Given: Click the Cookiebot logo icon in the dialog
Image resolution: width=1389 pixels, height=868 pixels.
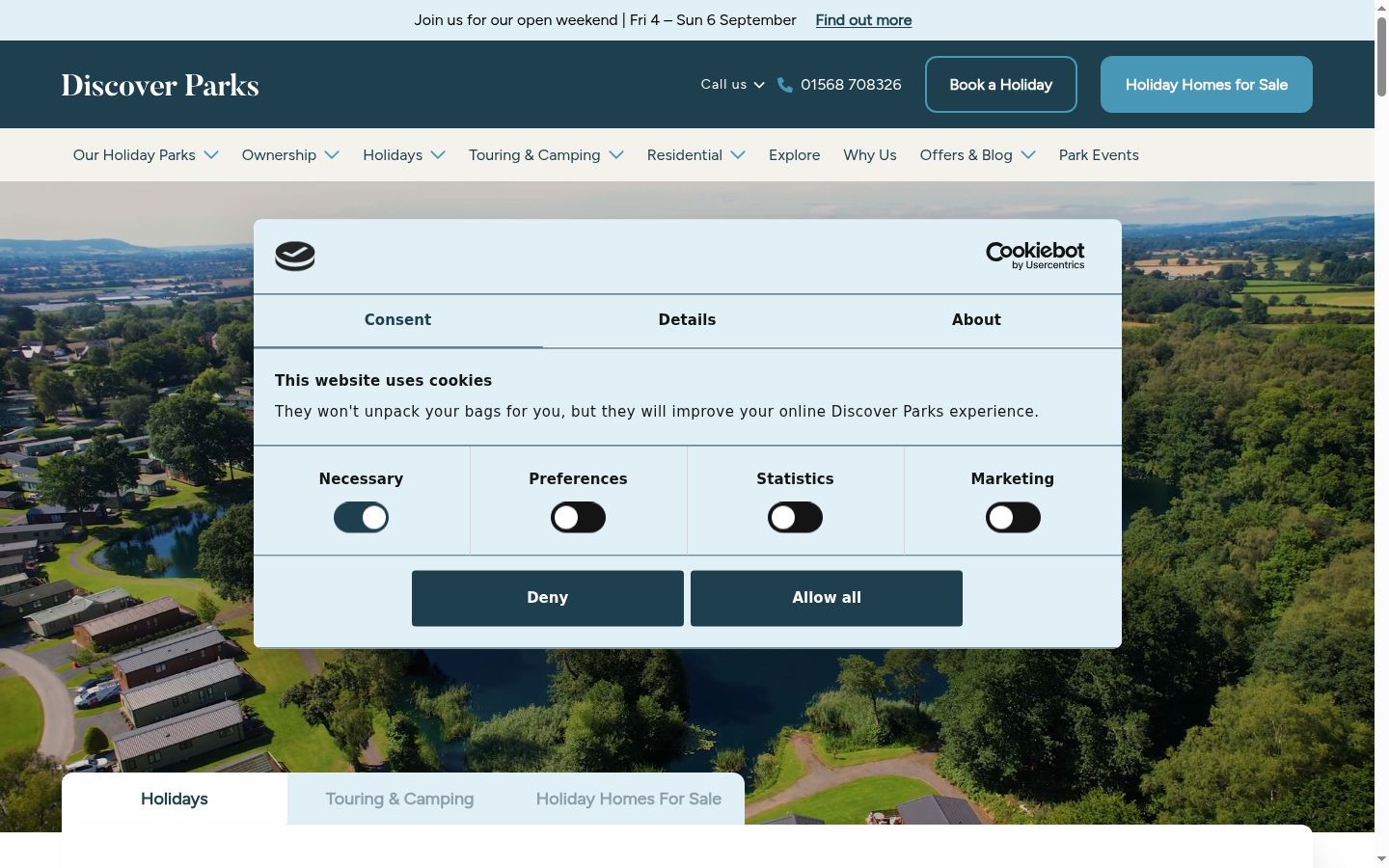Looking at the screenshot, I should coord(295,257).
